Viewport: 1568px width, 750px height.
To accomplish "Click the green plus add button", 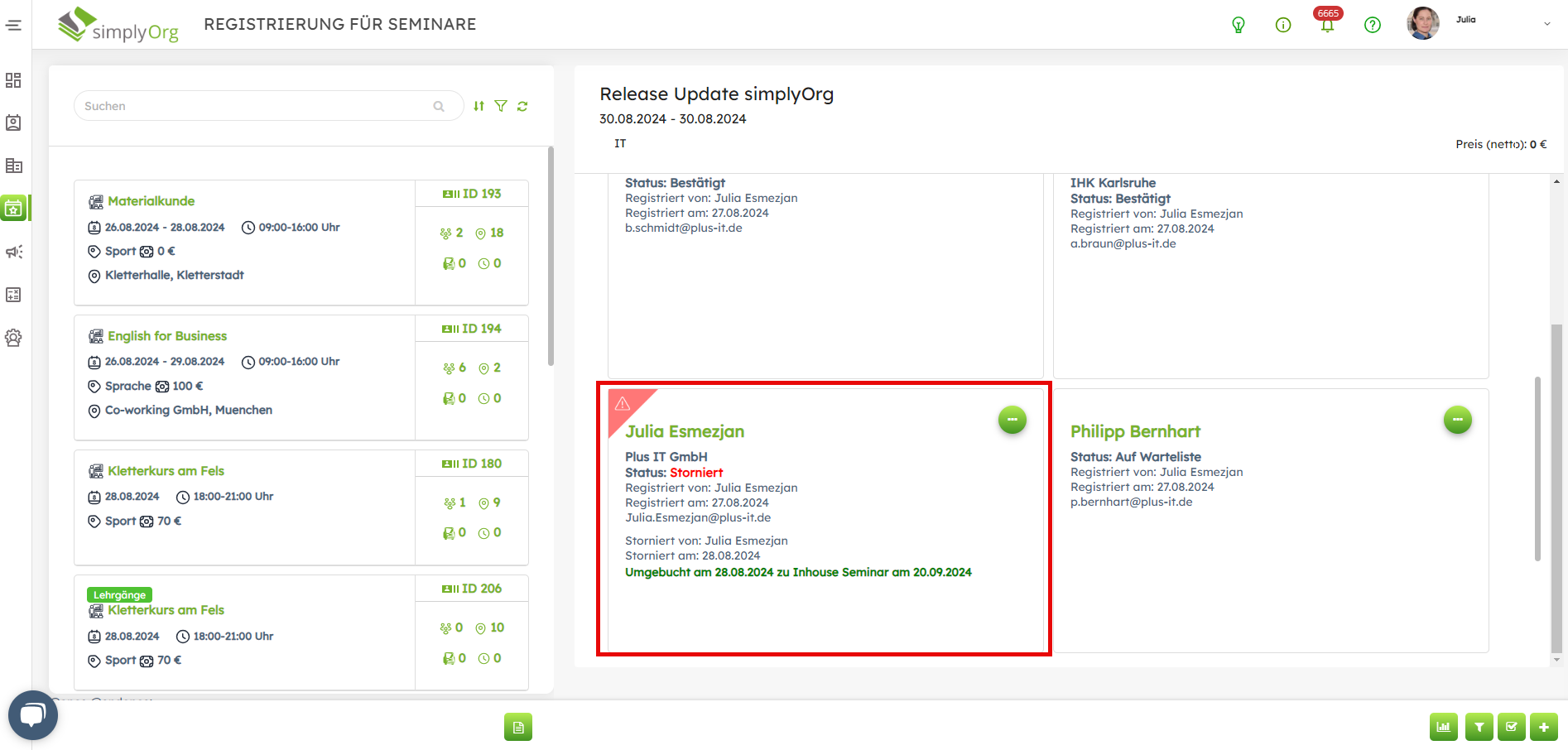I will (x=1543, y=727).
